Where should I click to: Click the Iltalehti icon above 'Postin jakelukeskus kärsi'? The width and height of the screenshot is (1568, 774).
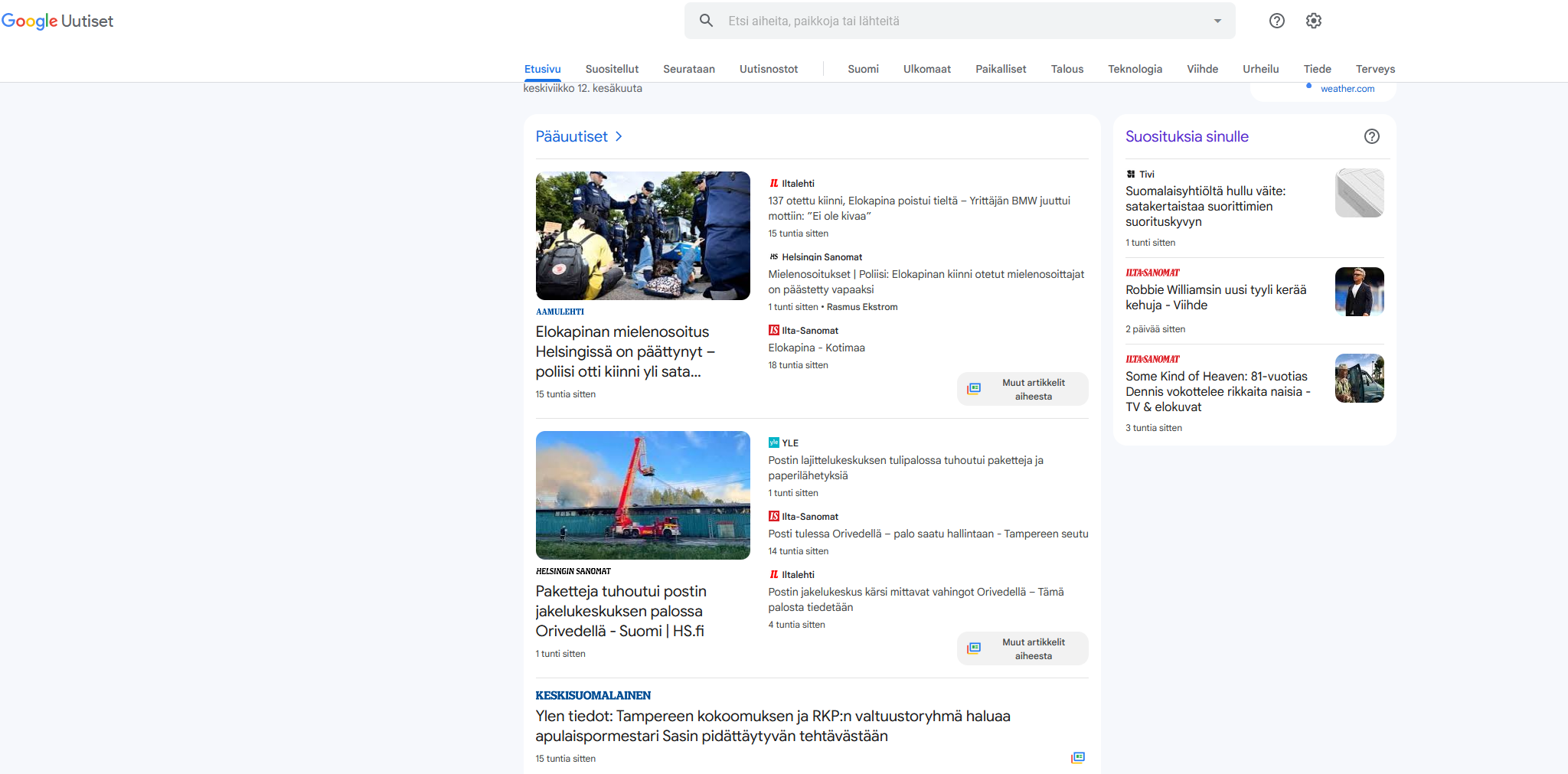[x=774, y=574]
